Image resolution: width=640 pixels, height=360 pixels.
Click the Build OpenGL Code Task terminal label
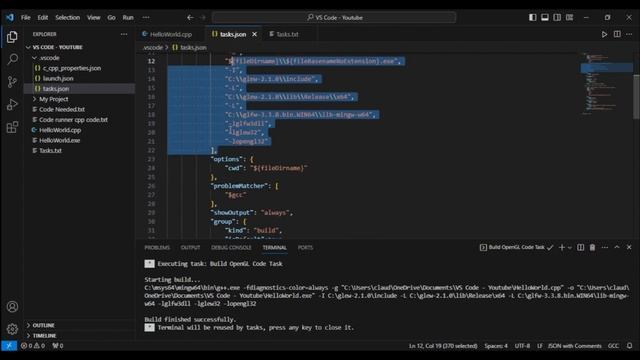[516, 247]
